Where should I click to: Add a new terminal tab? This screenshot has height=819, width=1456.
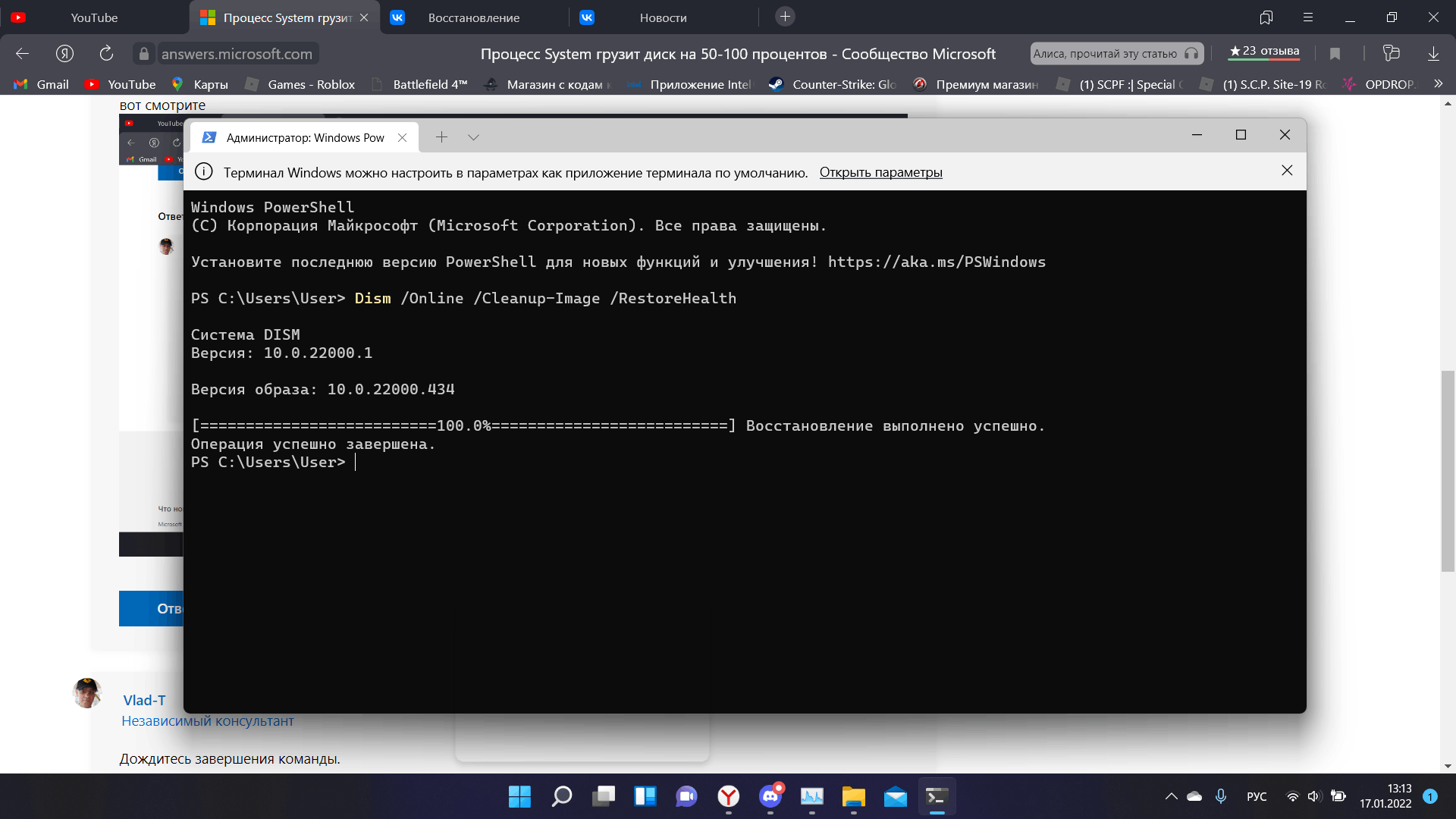(x=441, y=137)
